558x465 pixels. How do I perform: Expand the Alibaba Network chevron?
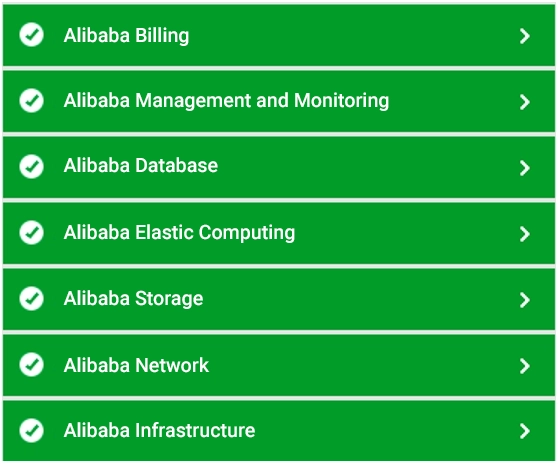pos(525,366)
